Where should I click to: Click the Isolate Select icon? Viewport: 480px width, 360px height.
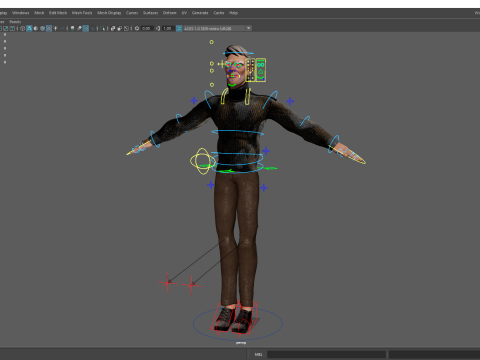(102, 28)
